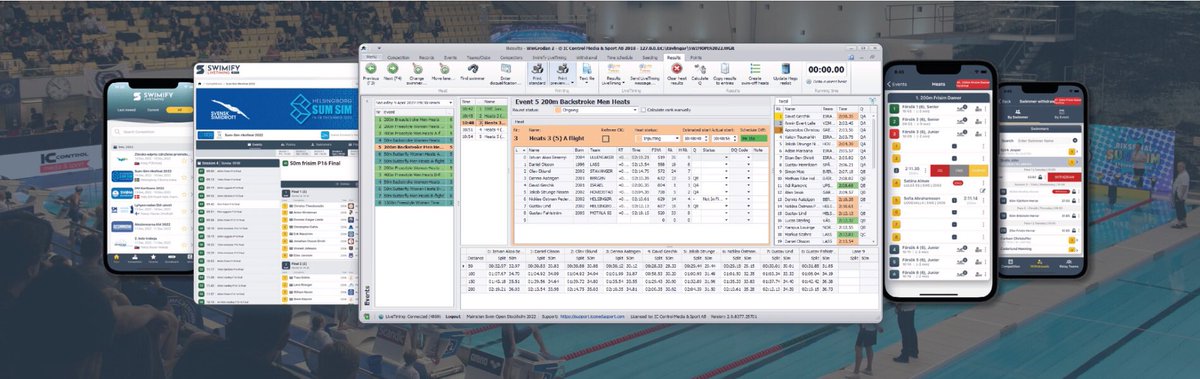Select first event row 200m Breaststroke Men Heats
1200x379 pixels.
[413, 119]
